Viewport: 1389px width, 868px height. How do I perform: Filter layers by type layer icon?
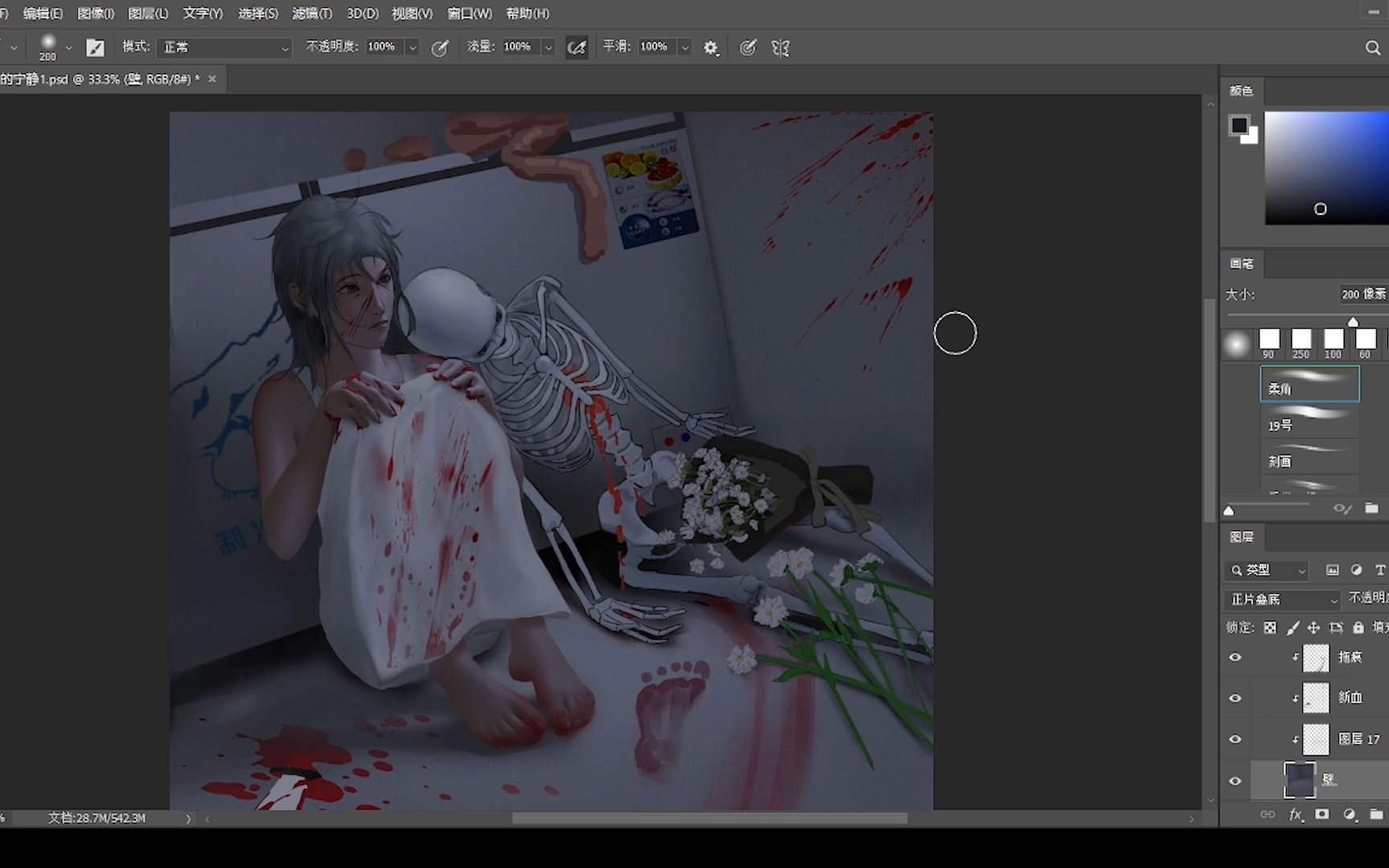click(x=1379, y=570)
